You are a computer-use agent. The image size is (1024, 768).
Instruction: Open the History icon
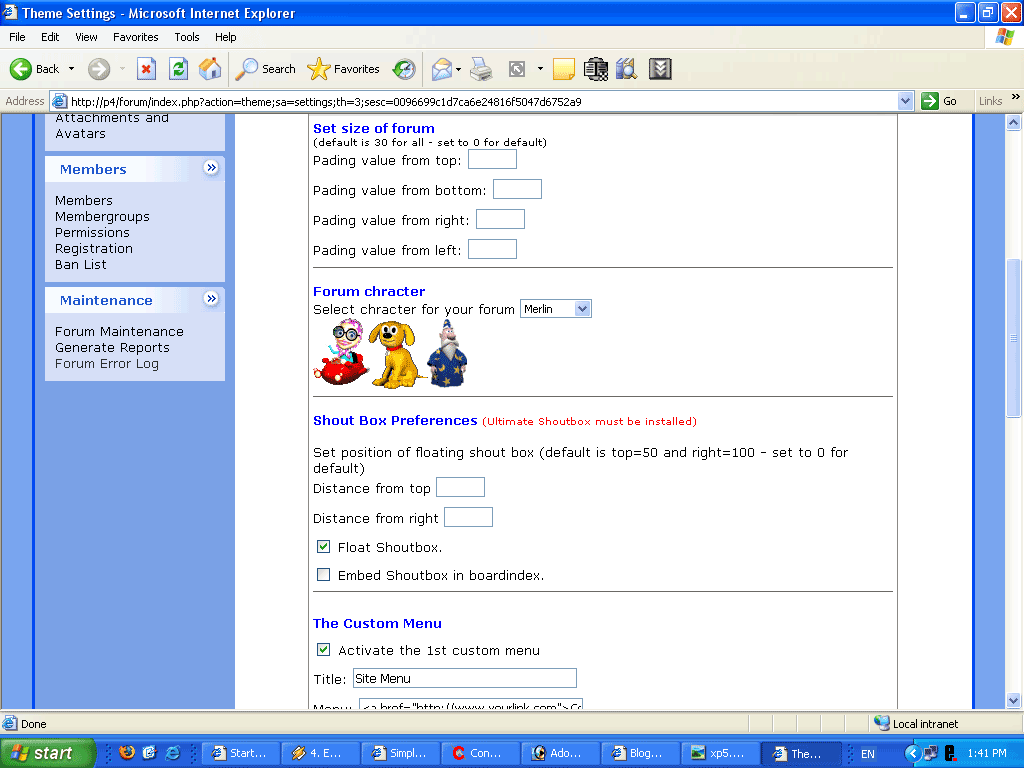coord(404,69)
